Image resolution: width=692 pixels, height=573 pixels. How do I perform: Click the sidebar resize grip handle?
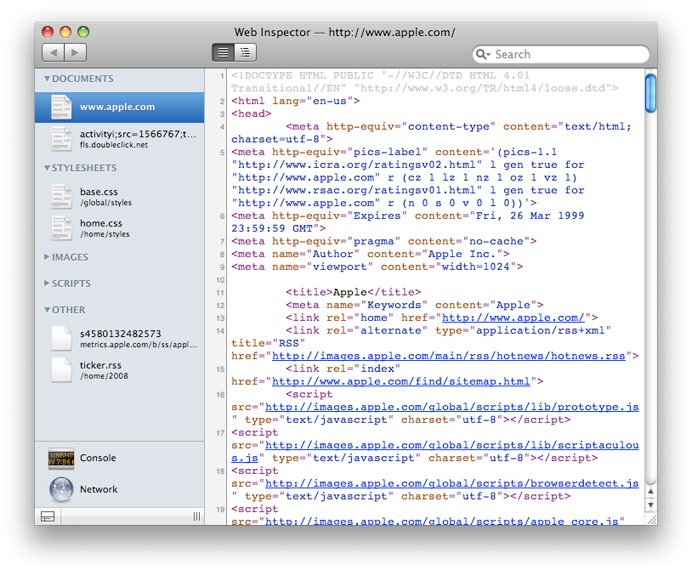[197, 516]
